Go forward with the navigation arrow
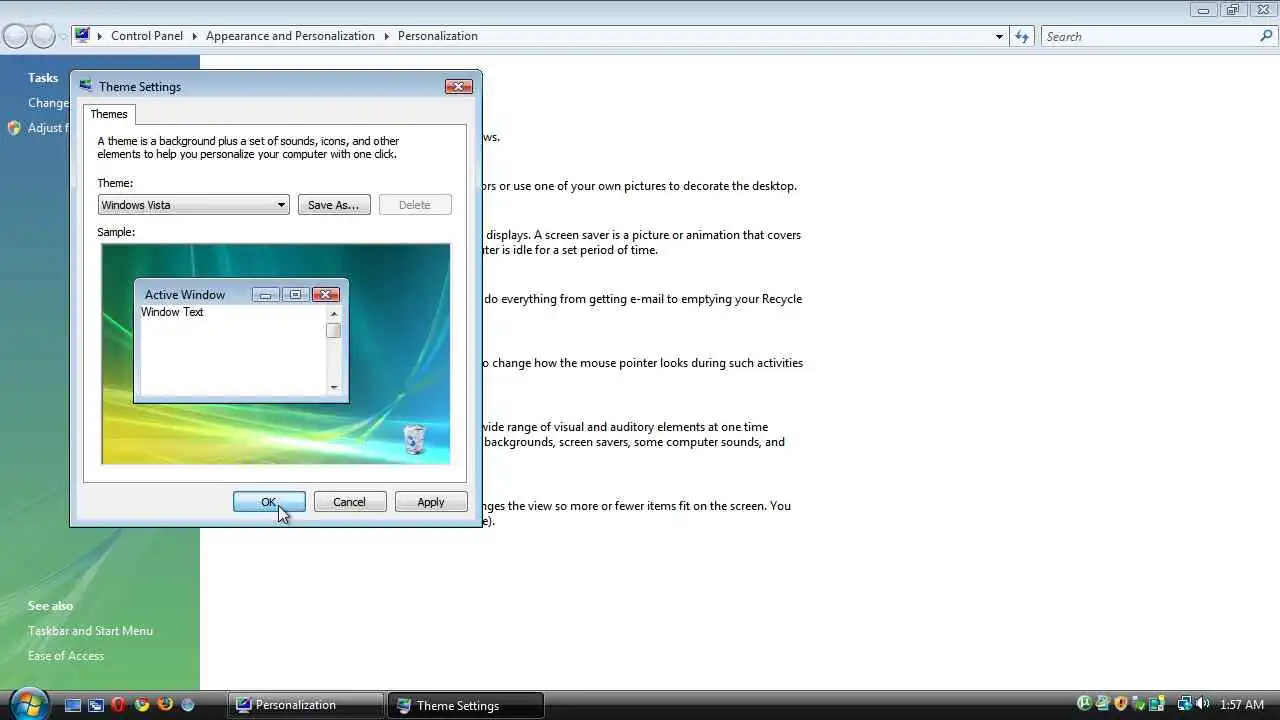1280x720 pixels. [43, 36]
